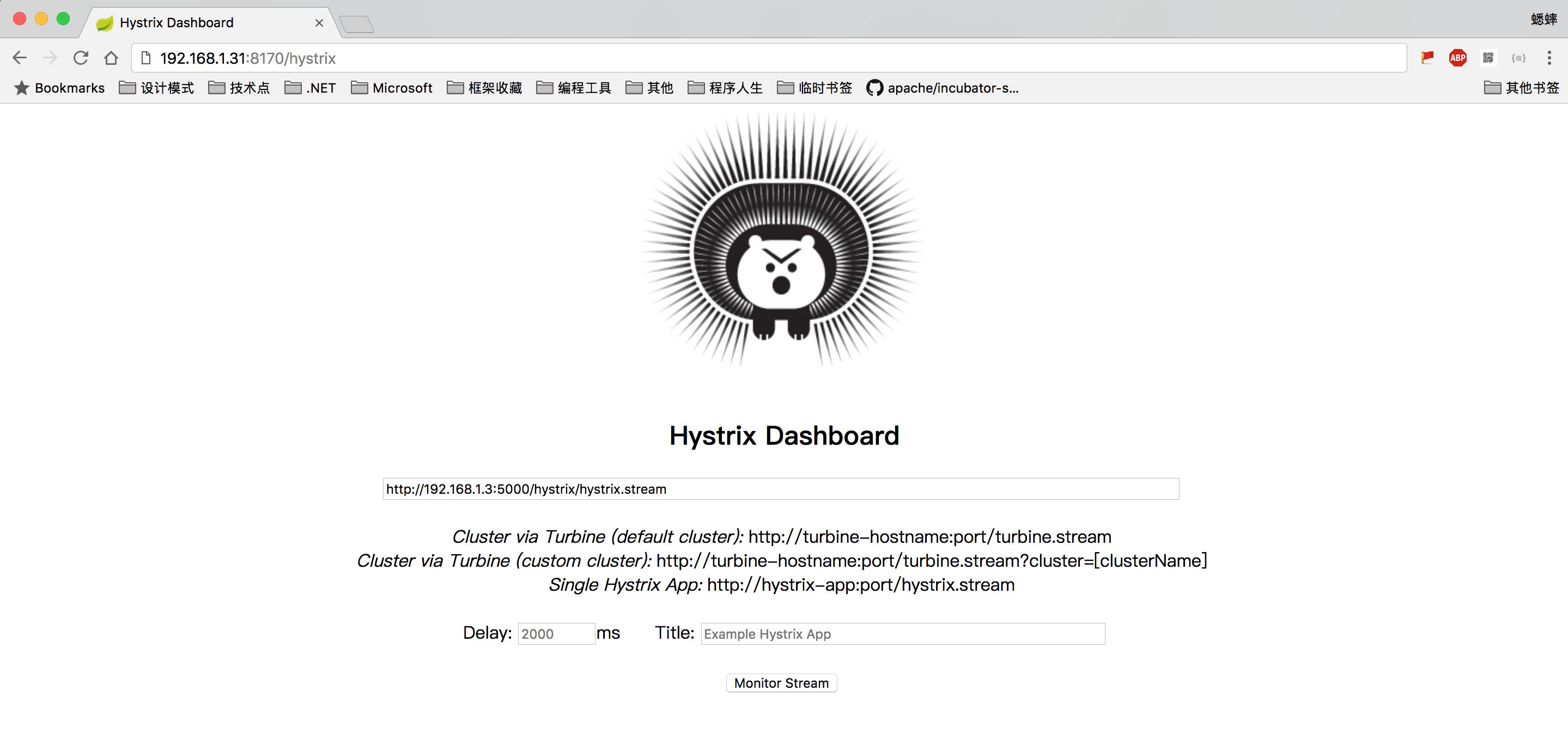
Task: Open the QR code extension icon
Action: (1488, 58)
